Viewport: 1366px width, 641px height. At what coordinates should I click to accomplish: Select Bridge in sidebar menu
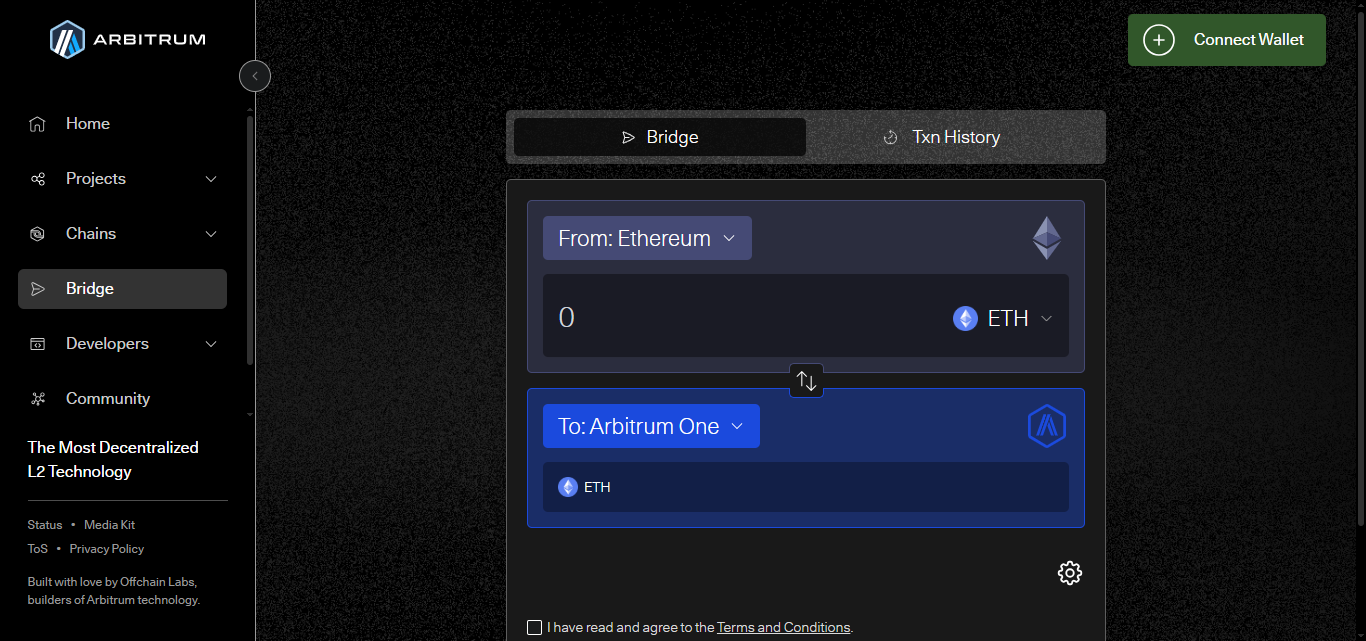tap(122, 289)
